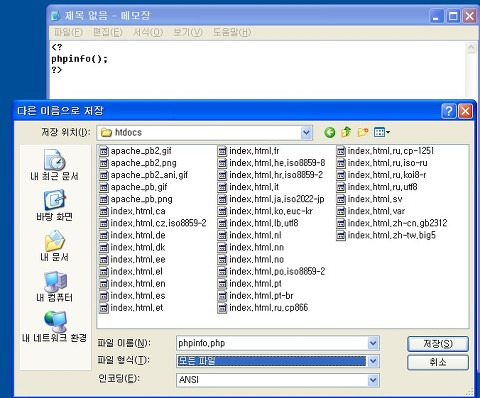Click the help question mark button in dialog

[x=448, y=111]
